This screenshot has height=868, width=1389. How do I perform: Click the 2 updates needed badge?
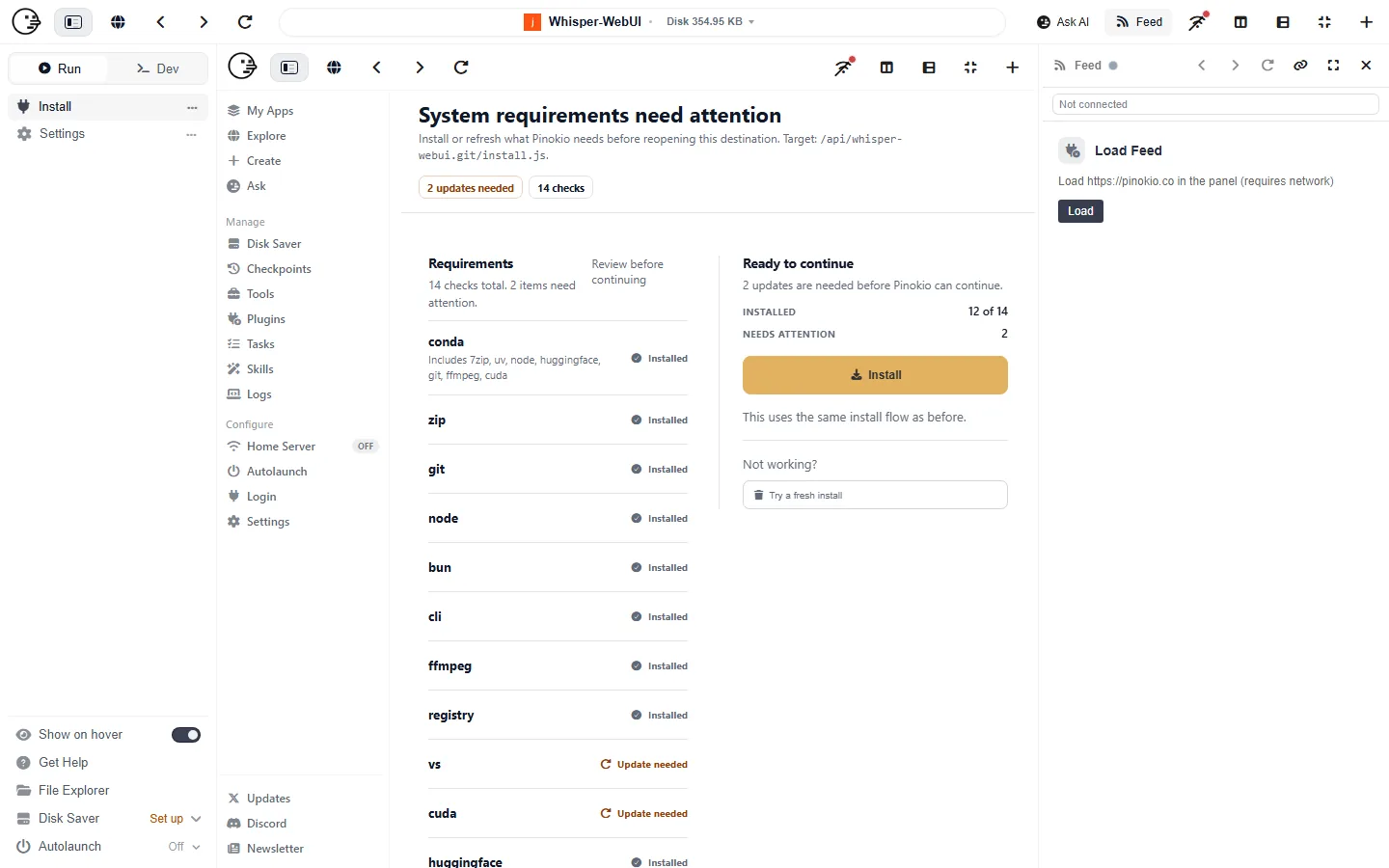pyautogui.click(x=471, y=188)
